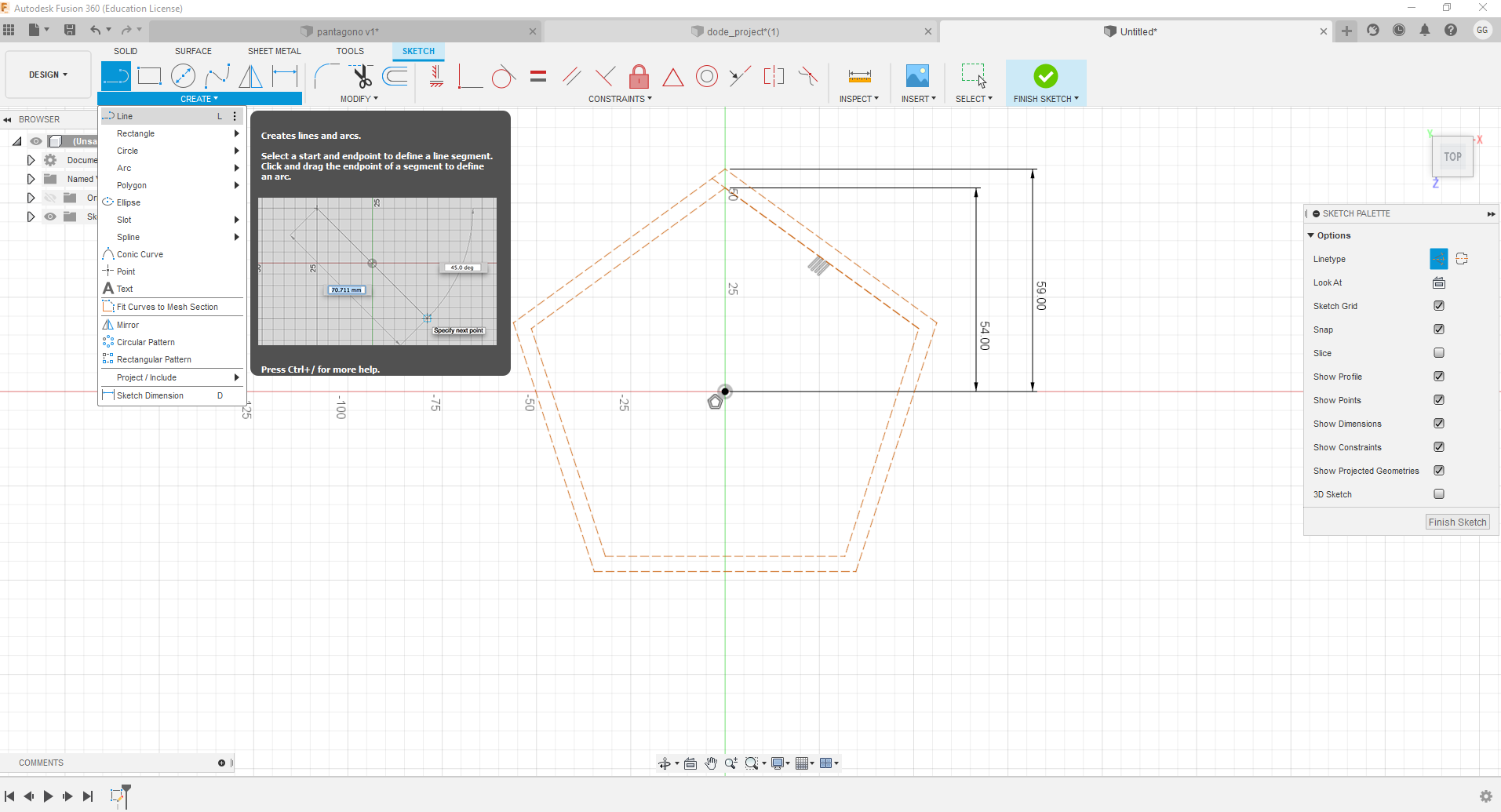Apply the Horizontal/Vertical constraint icon
This screenshot has height=812, width=1501.
click(436, 76)
